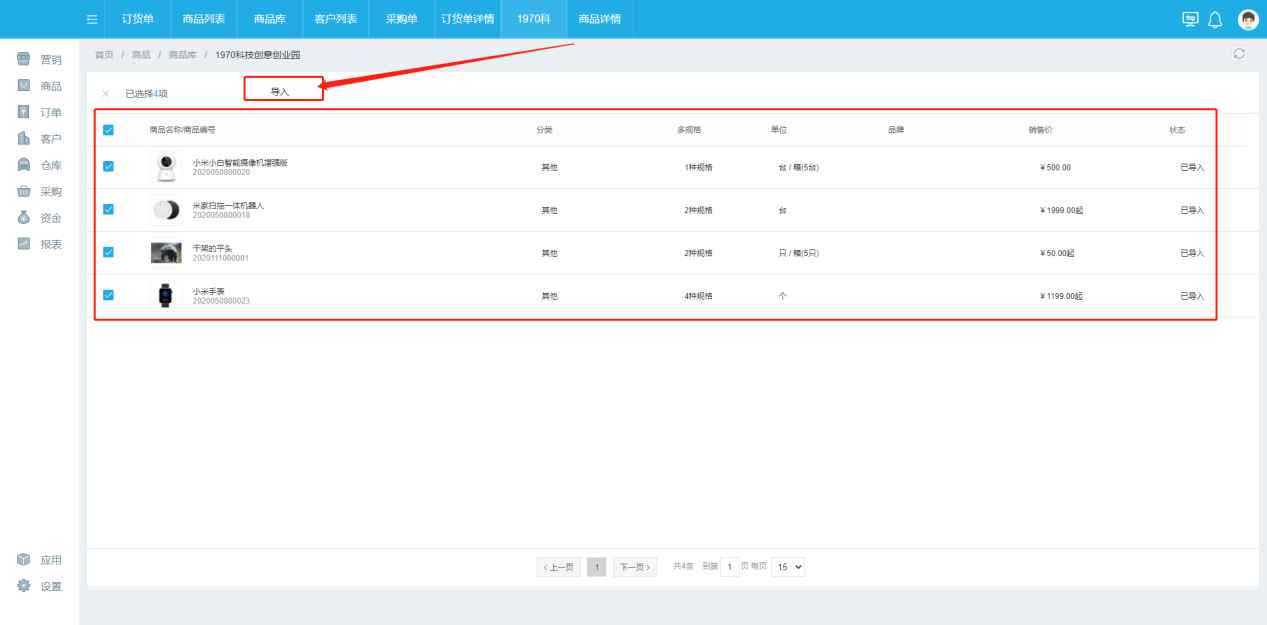
Task: Open the 仓库 warehouse sidebar icon
Action: pos(24,165)
